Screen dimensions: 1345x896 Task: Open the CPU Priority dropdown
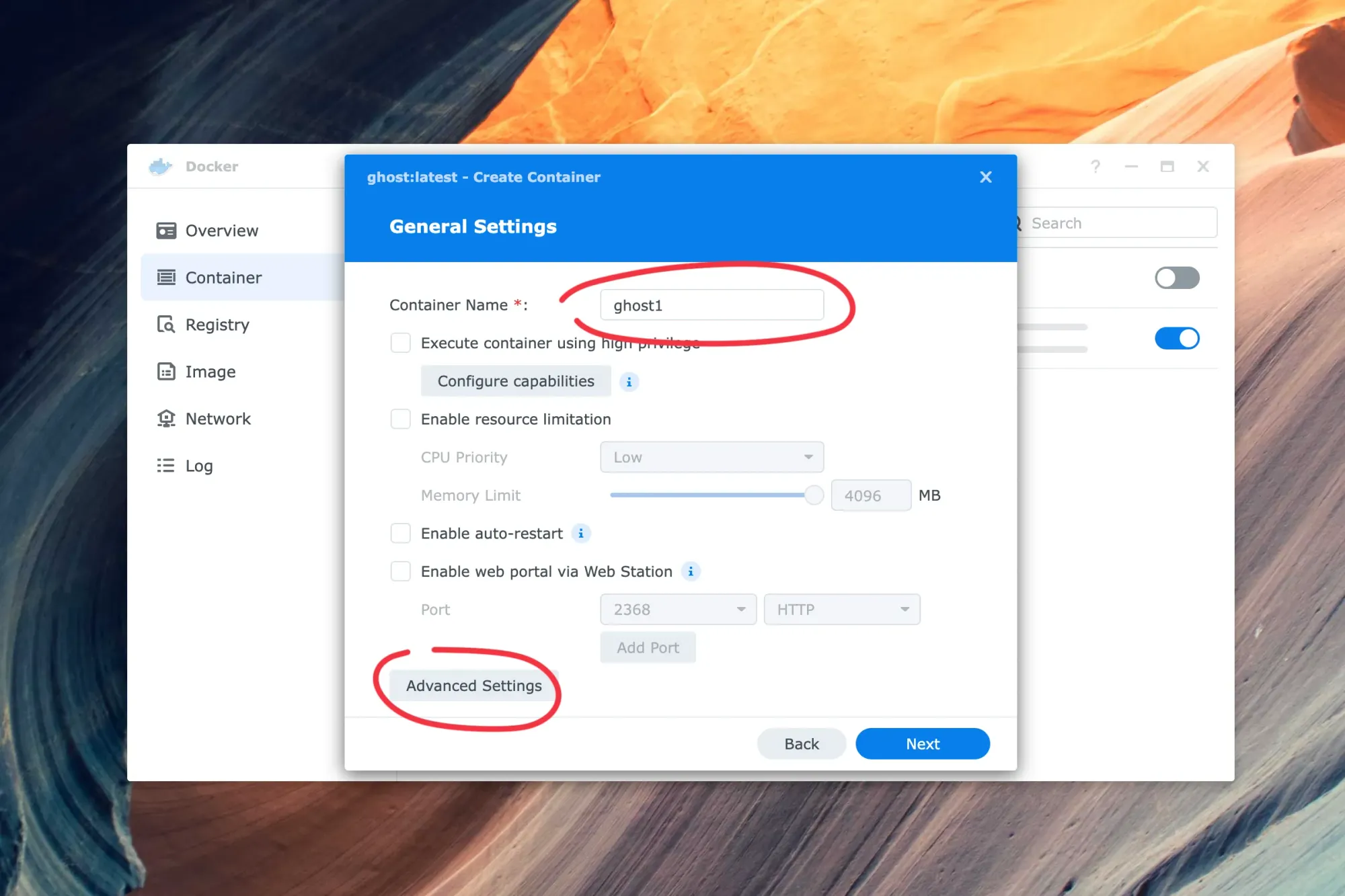(712, 457)
